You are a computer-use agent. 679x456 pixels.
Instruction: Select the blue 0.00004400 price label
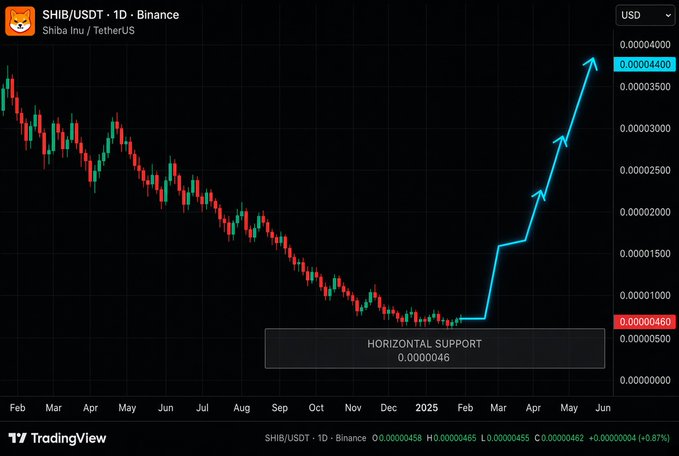(645, 65)
